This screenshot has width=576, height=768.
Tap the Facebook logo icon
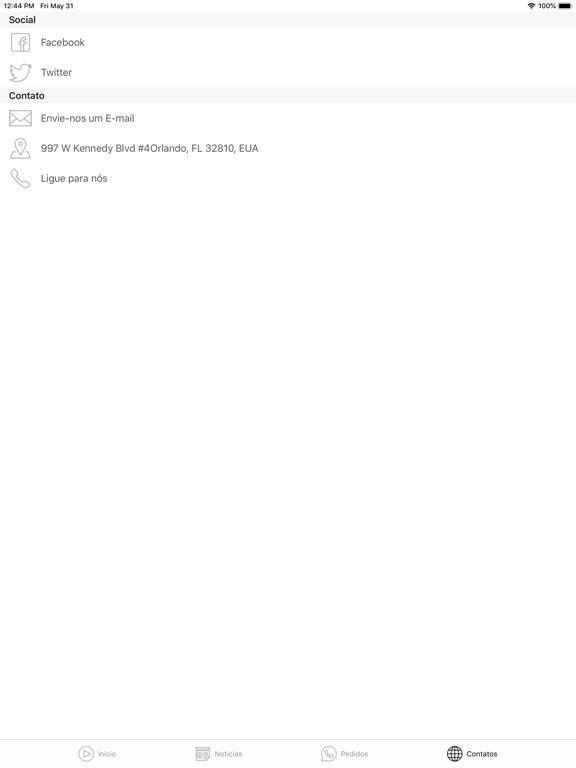(x=21, y=43)
